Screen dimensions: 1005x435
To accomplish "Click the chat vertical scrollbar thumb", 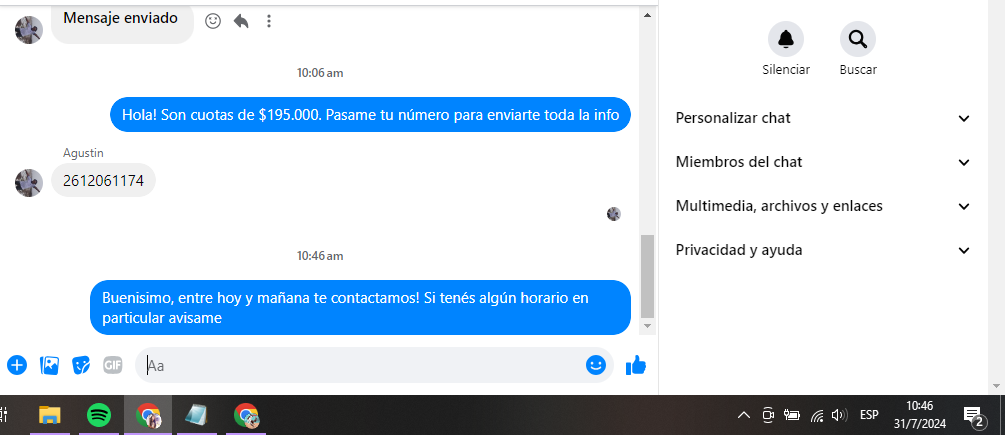I will (x=647, y=276).
